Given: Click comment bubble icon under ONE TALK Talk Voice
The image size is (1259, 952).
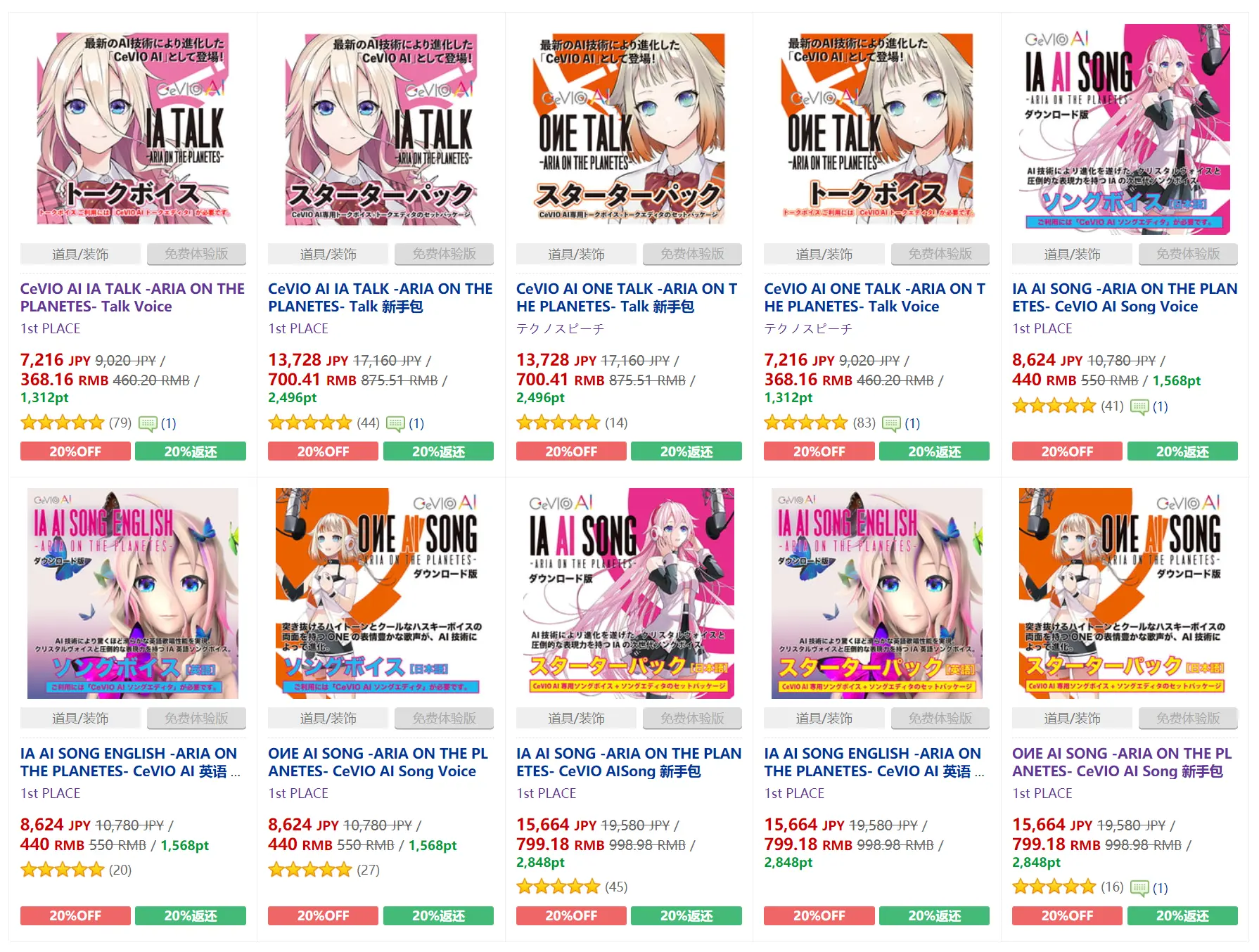Looking at the screenshot, I should [892, 423].
